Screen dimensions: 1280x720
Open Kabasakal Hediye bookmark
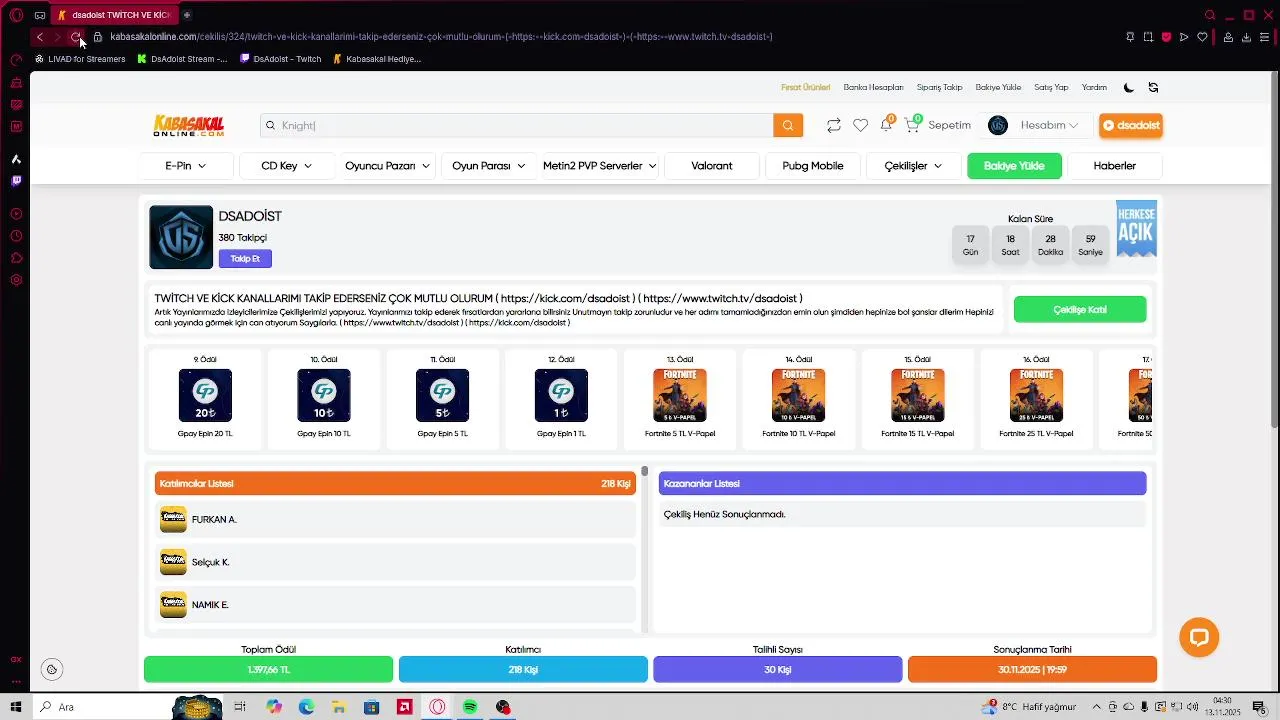click(x=377, y=59)
